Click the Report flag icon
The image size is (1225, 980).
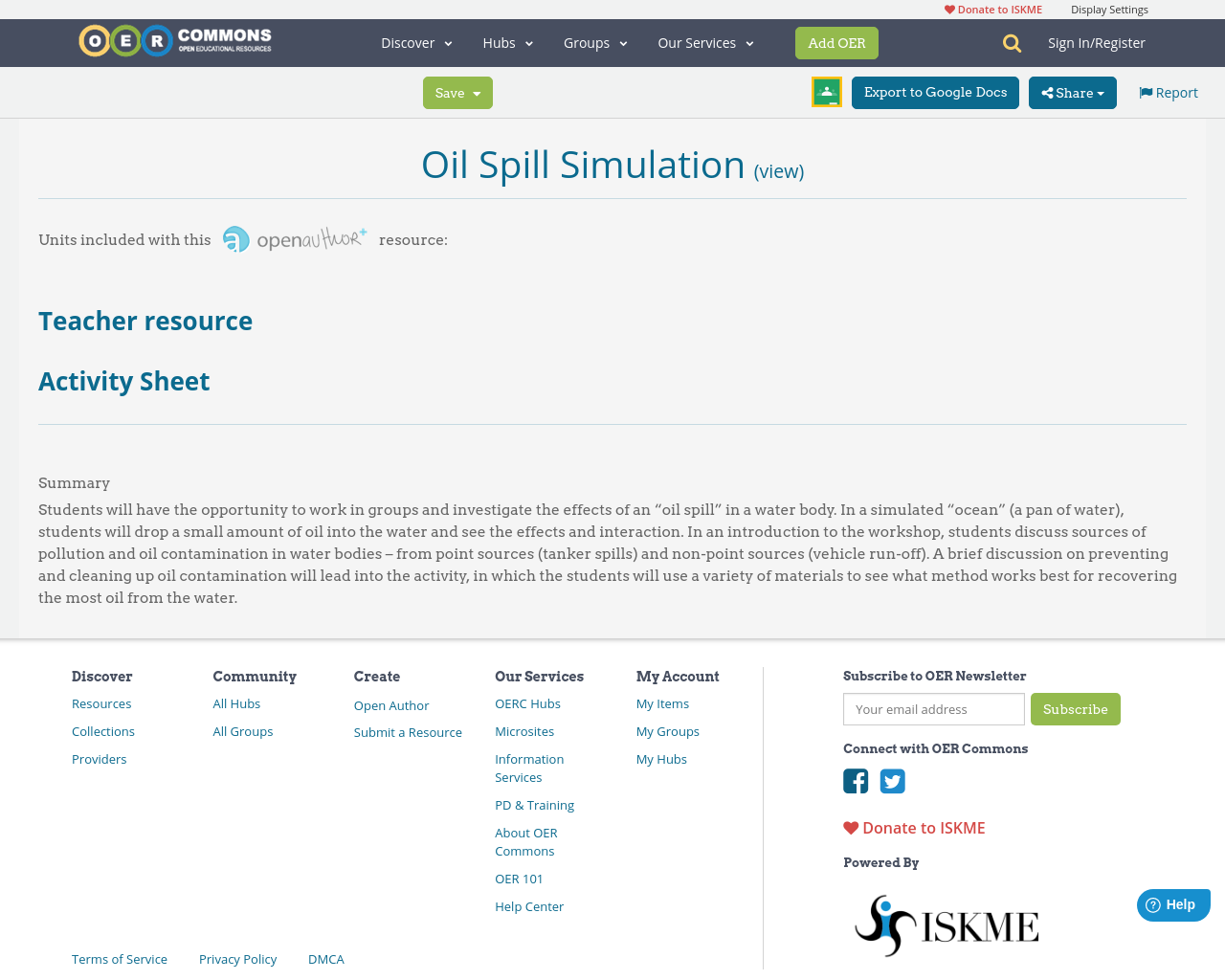(1145, 91)
